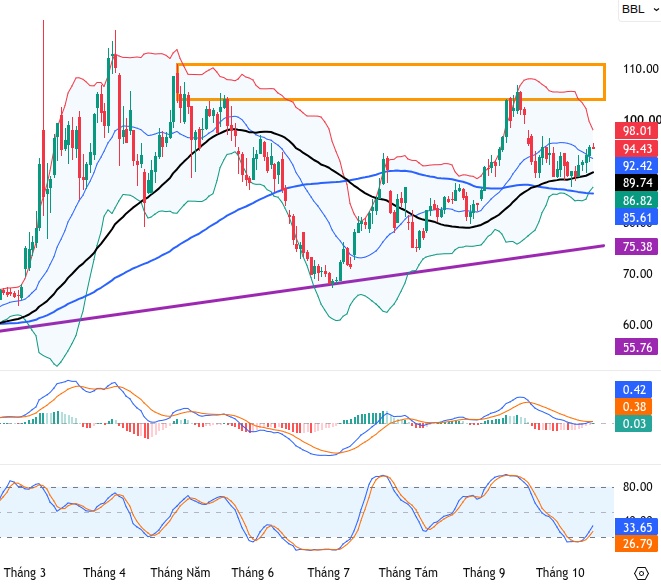Select the purple ascending trendline
Viewport: 661px width, 584px height.
pos(302,288)
